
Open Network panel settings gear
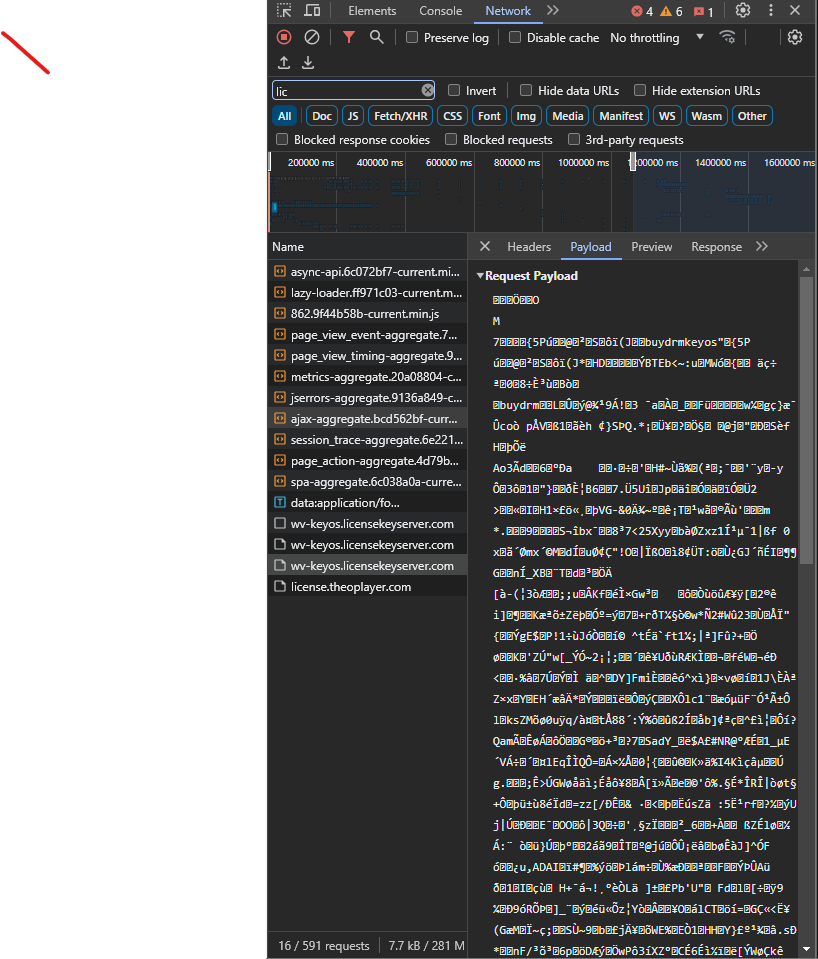pos(795,37)
